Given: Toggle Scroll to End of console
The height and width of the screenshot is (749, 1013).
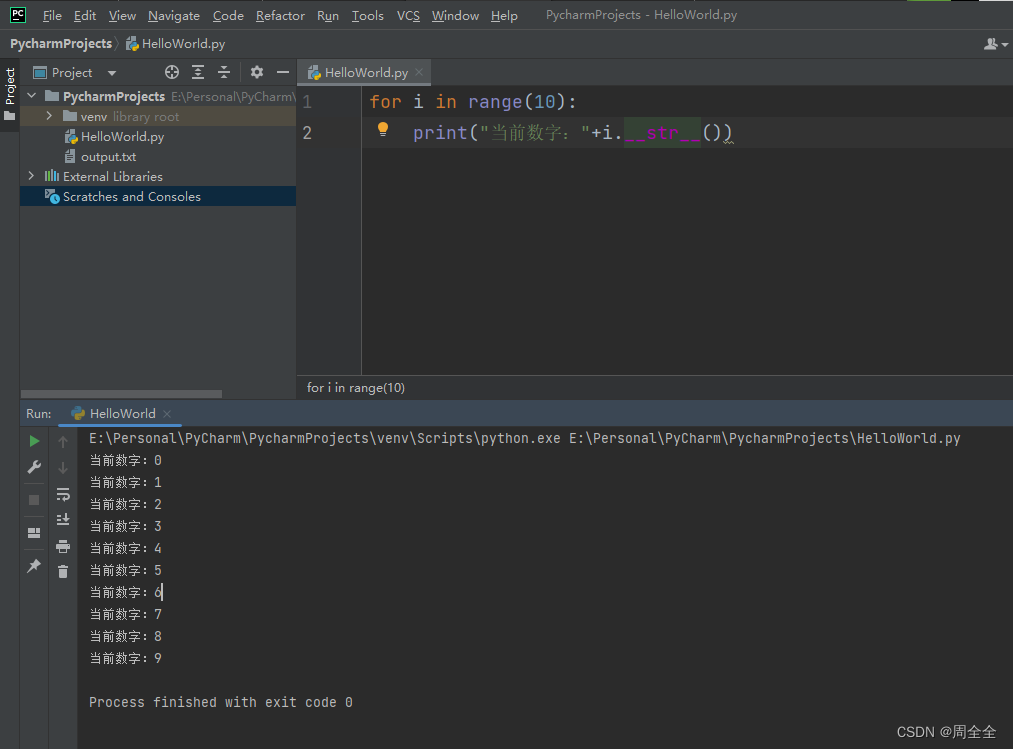Looking at the screenshot, I should pos(63,520).
